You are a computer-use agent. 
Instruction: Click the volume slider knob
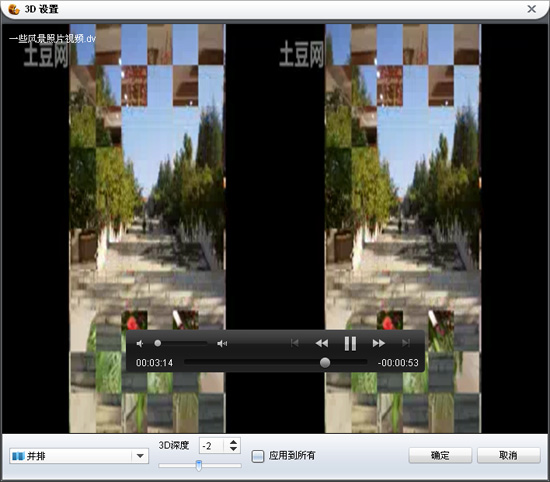158,343
